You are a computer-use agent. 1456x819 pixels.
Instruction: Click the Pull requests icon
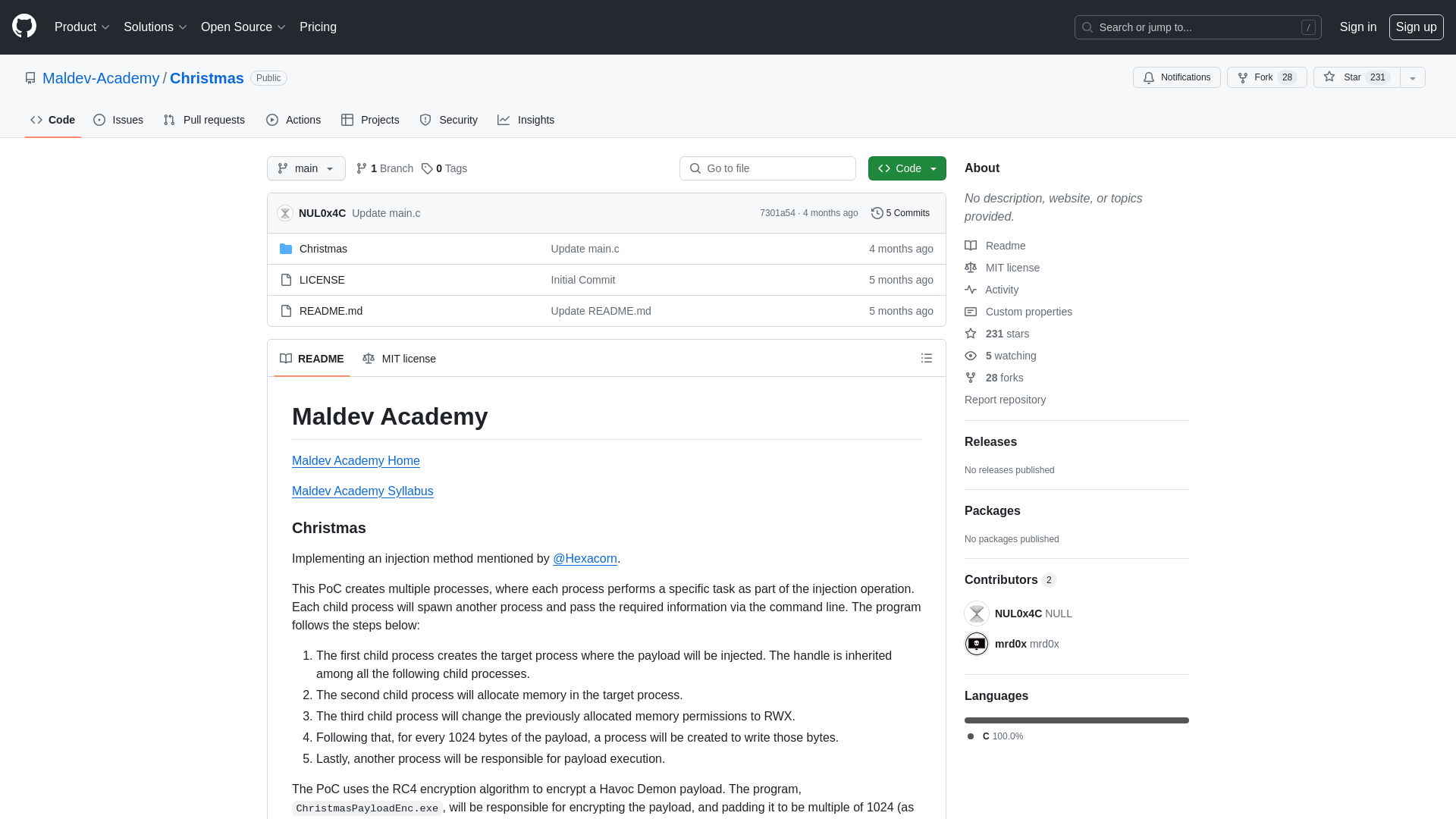pyautogui.click(x=168, y=120)
